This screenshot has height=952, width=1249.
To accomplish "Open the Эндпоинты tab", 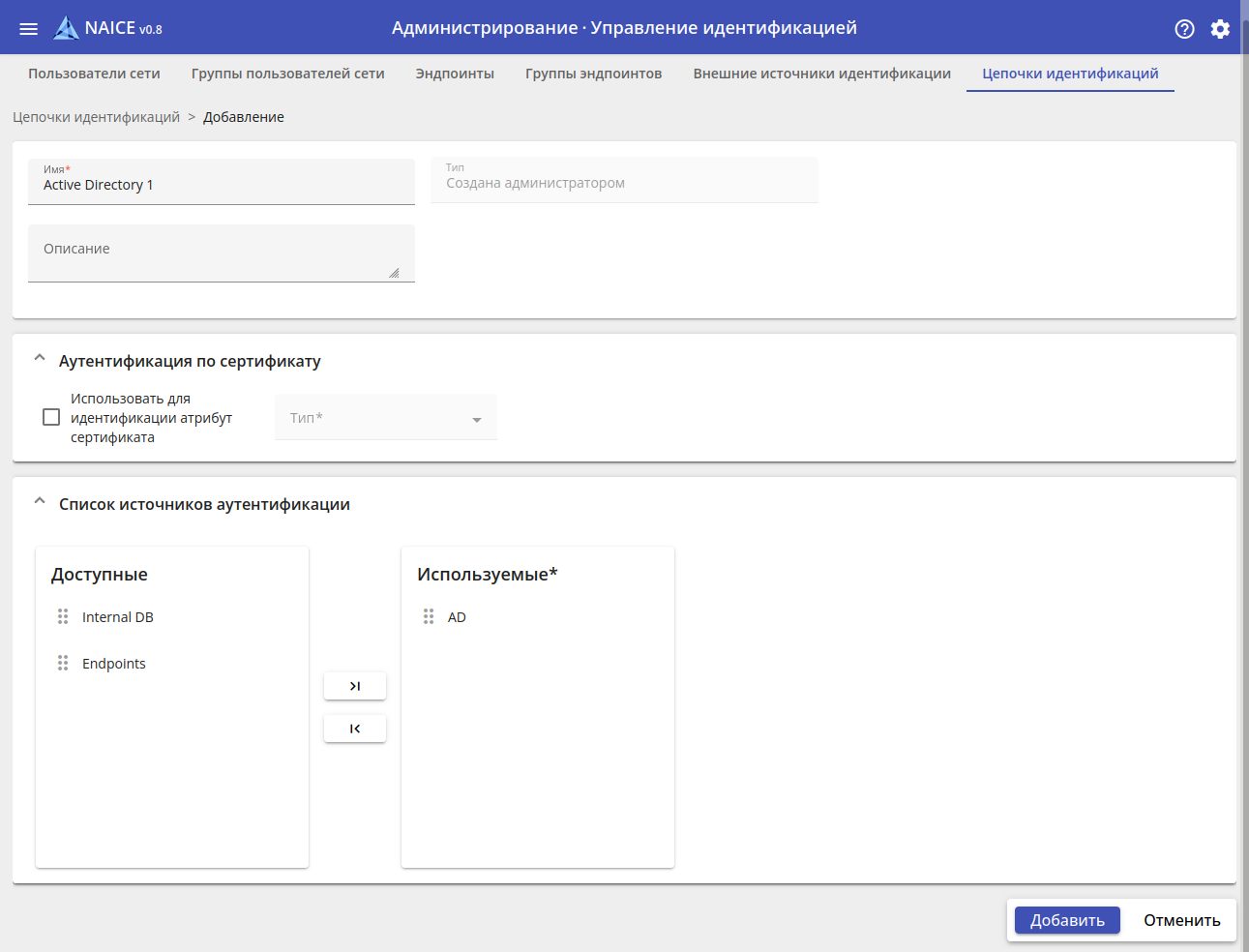I will 455,74.
